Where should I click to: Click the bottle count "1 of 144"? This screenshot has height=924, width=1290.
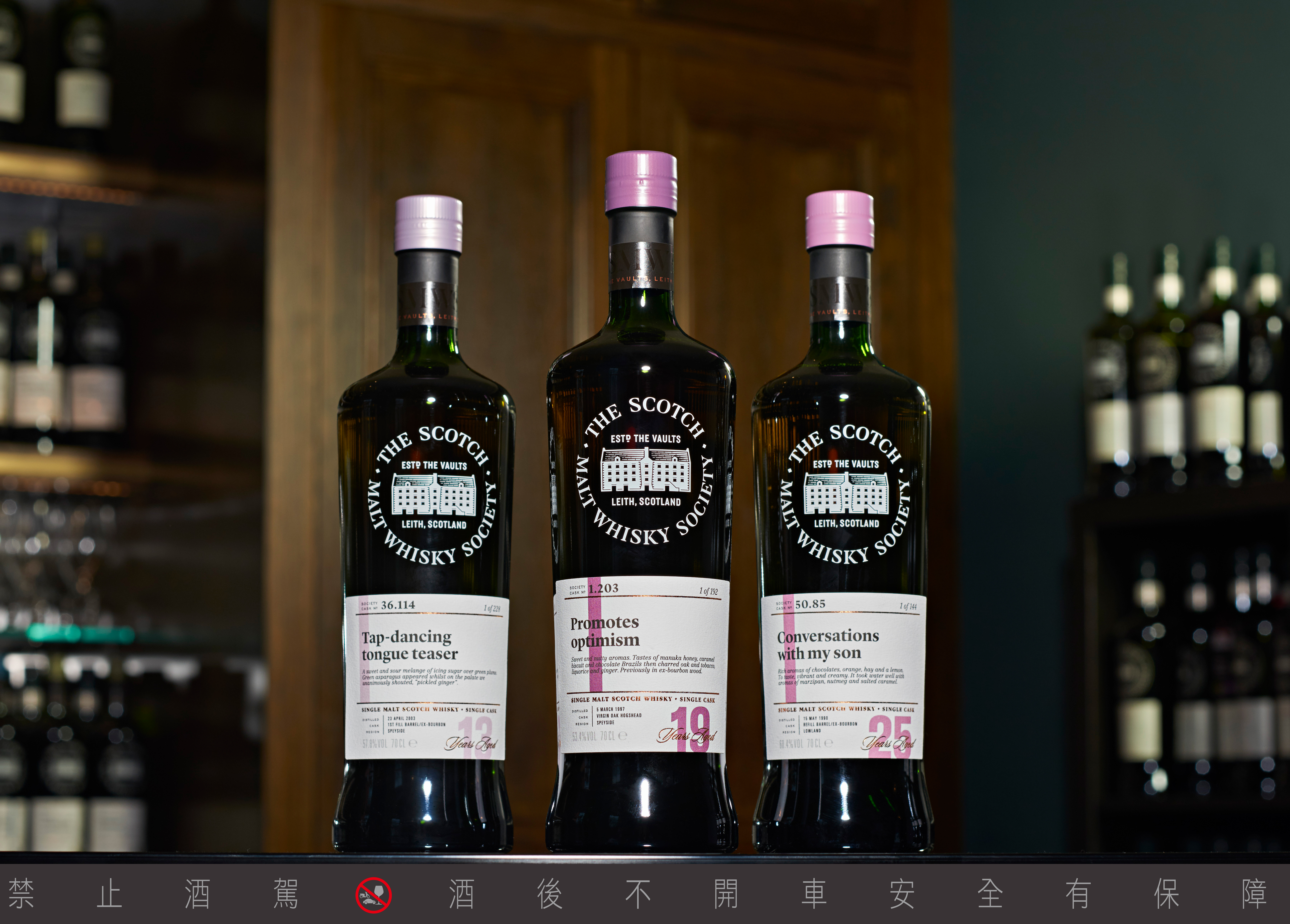pos(908,606)
